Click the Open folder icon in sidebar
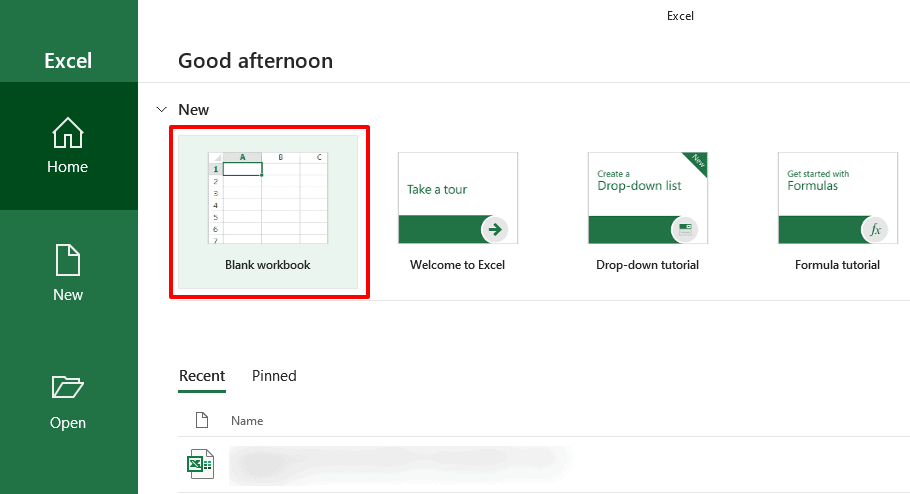The image size is (910, 494). coord(68,387)
